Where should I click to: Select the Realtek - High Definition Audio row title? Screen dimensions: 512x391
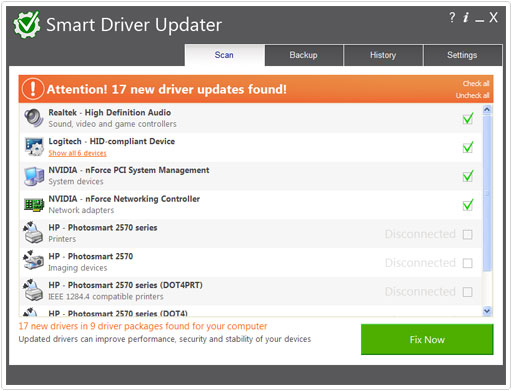coord(110,113)
